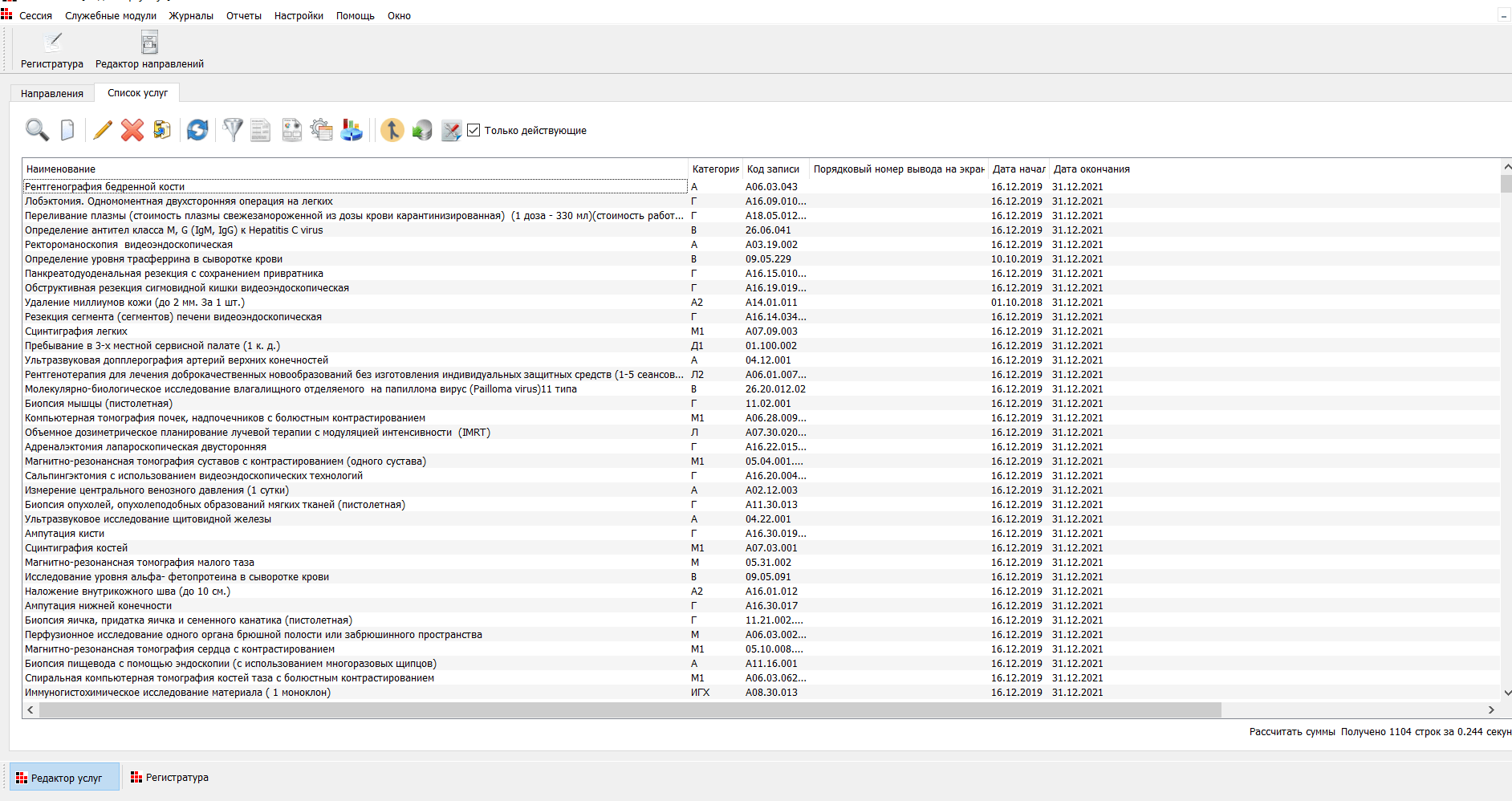Select row Лобэктомия. Одномоментная двухсторонняя операция
The height and width of the screenshot is (801, 1512).
click(x=761, y=201)
